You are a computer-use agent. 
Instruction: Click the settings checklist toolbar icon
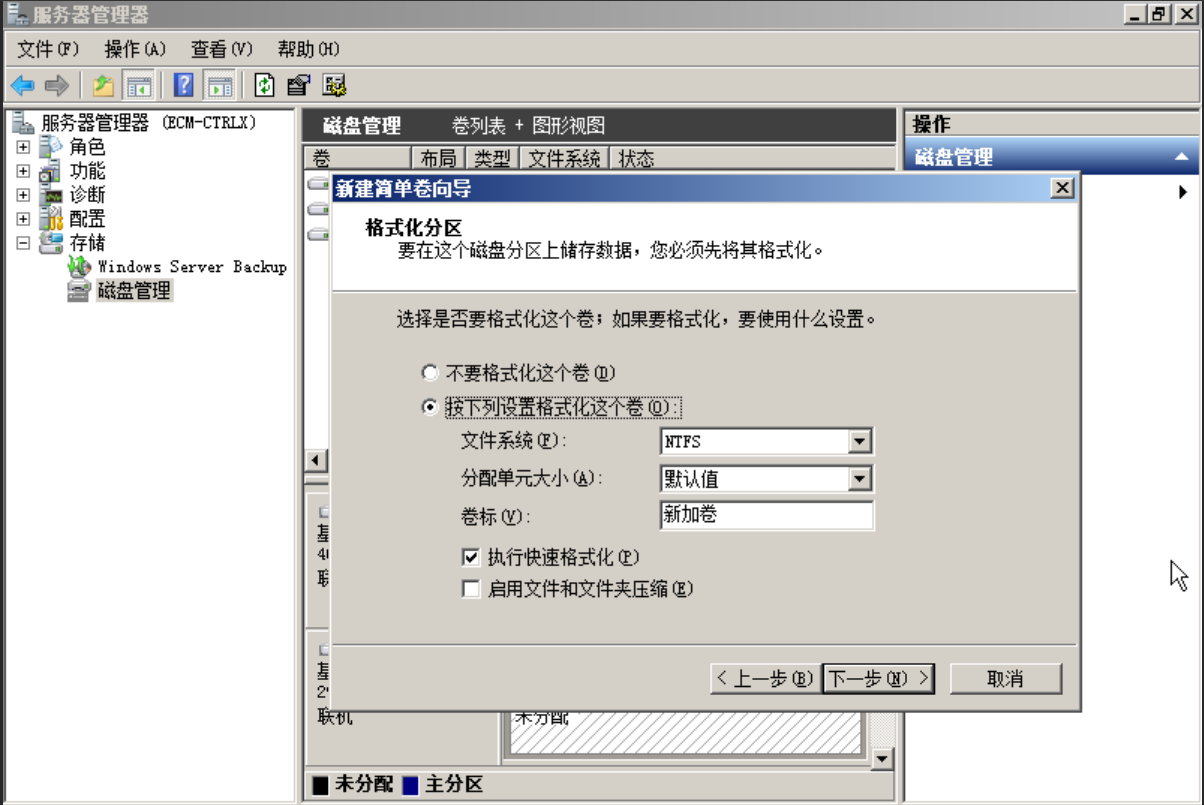(x=334, y=86)
